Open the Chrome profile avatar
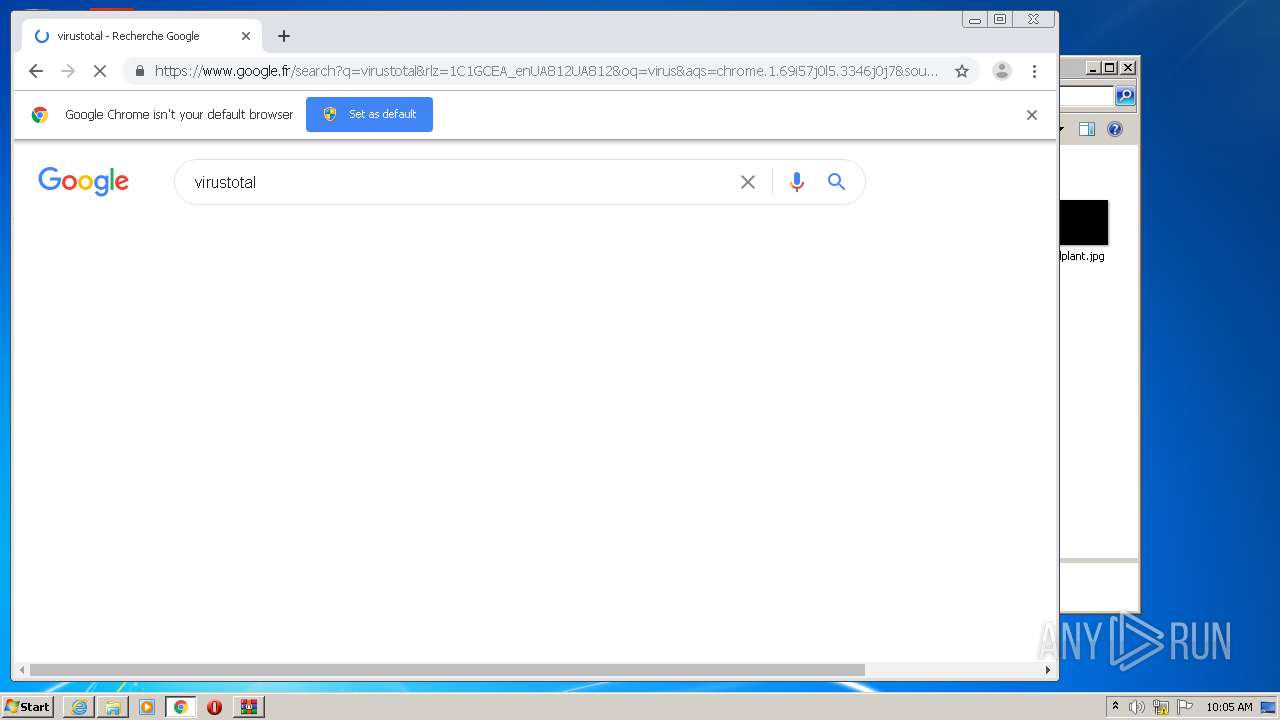 tap(1001, 71)
